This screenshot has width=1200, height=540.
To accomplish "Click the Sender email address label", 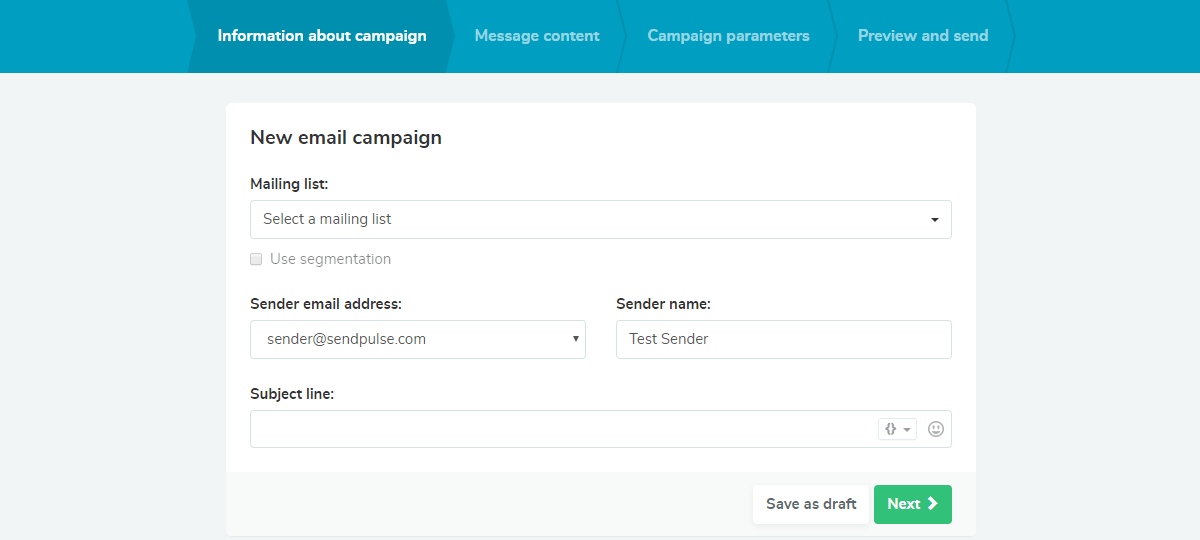I will [326, 304].
